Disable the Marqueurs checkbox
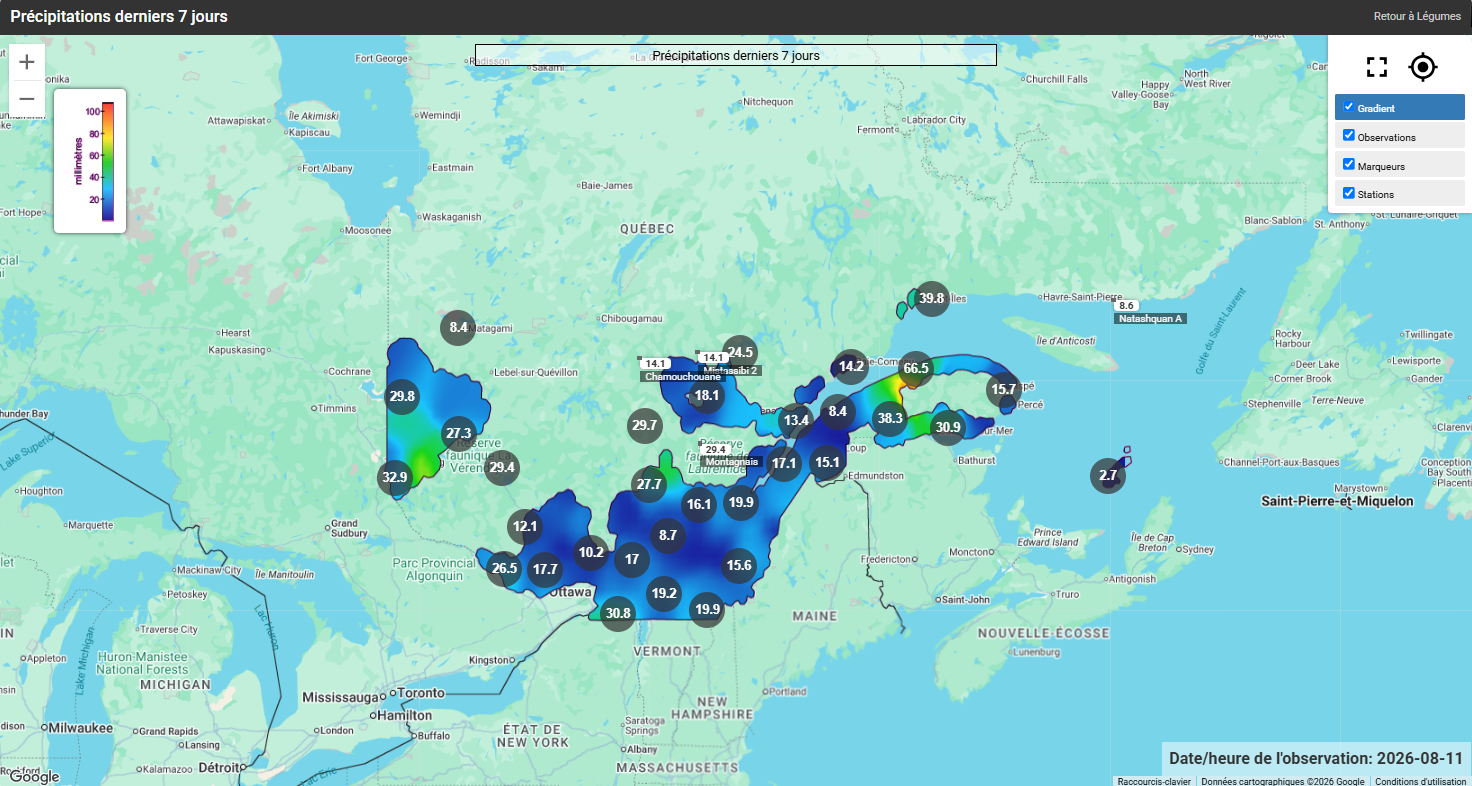1472x786 pixels. pos(1349,165)
